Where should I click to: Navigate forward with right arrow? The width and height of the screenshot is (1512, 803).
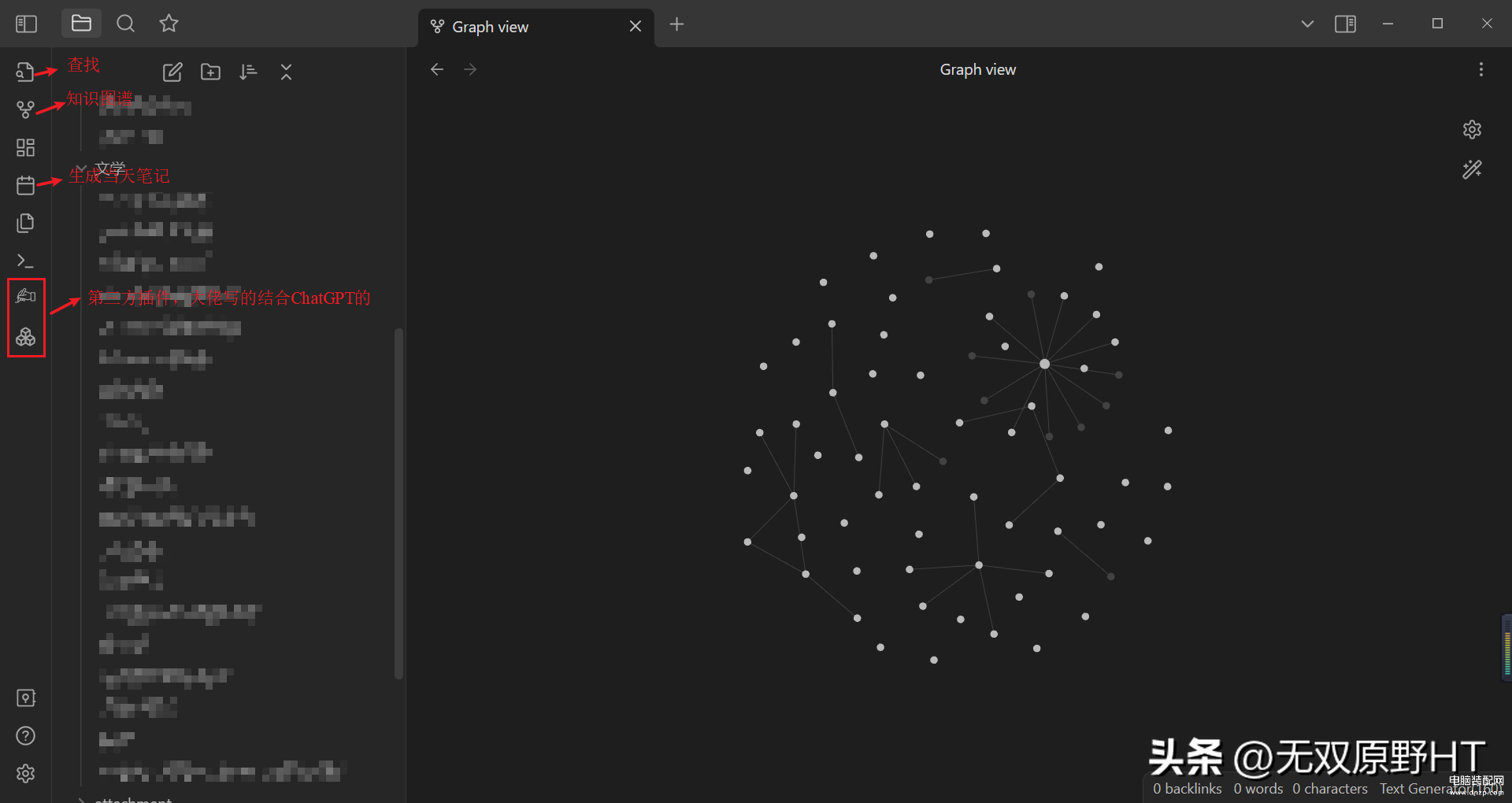(x=470, y=69)
